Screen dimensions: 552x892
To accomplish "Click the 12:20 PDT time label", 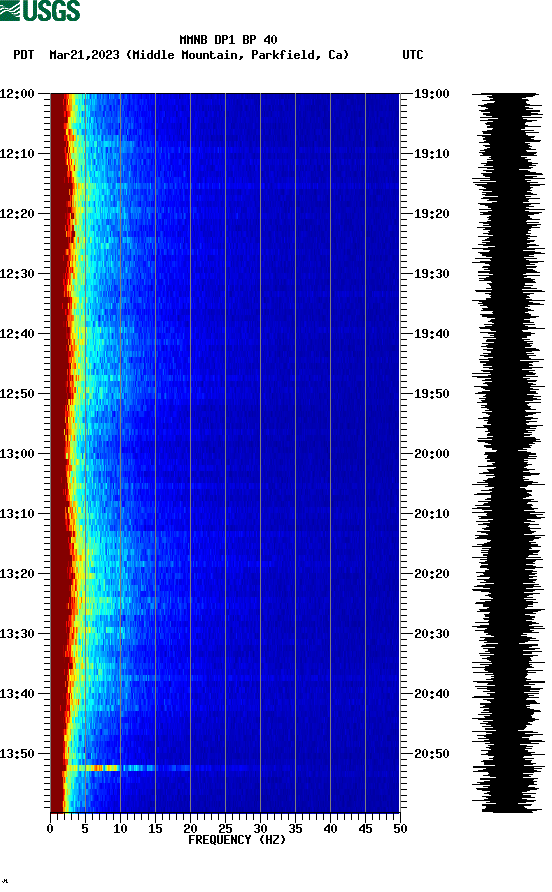I will tap(17, 214).
